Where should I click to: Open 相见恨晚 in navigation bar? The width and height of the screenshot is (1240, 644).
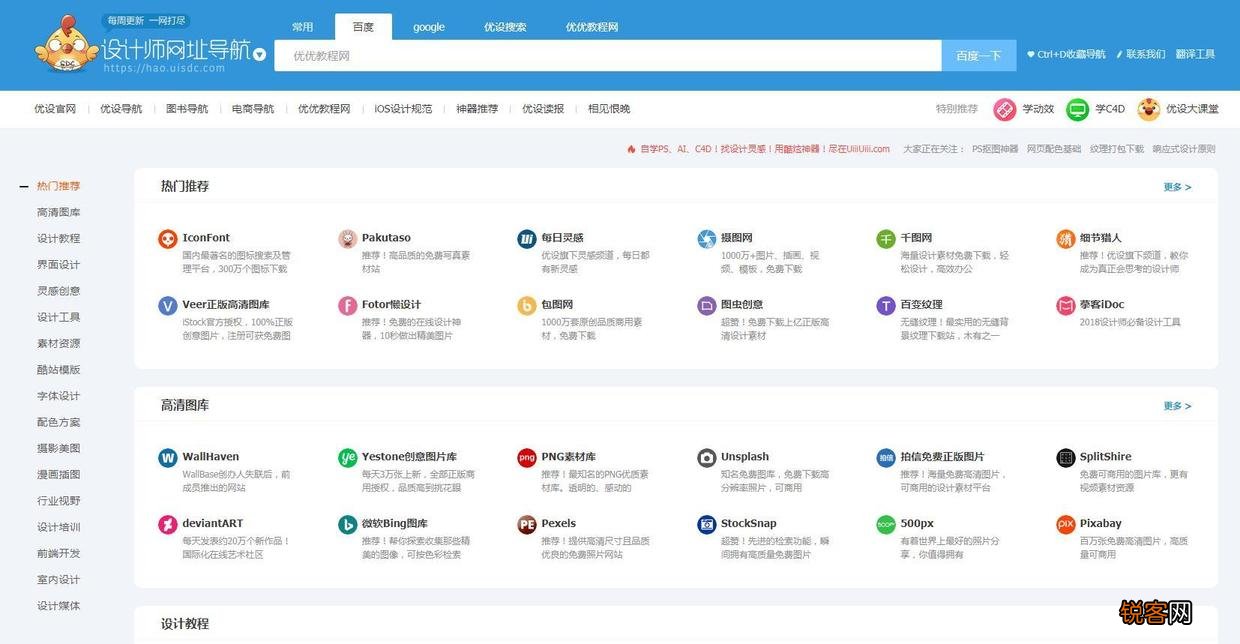(609, 109)
